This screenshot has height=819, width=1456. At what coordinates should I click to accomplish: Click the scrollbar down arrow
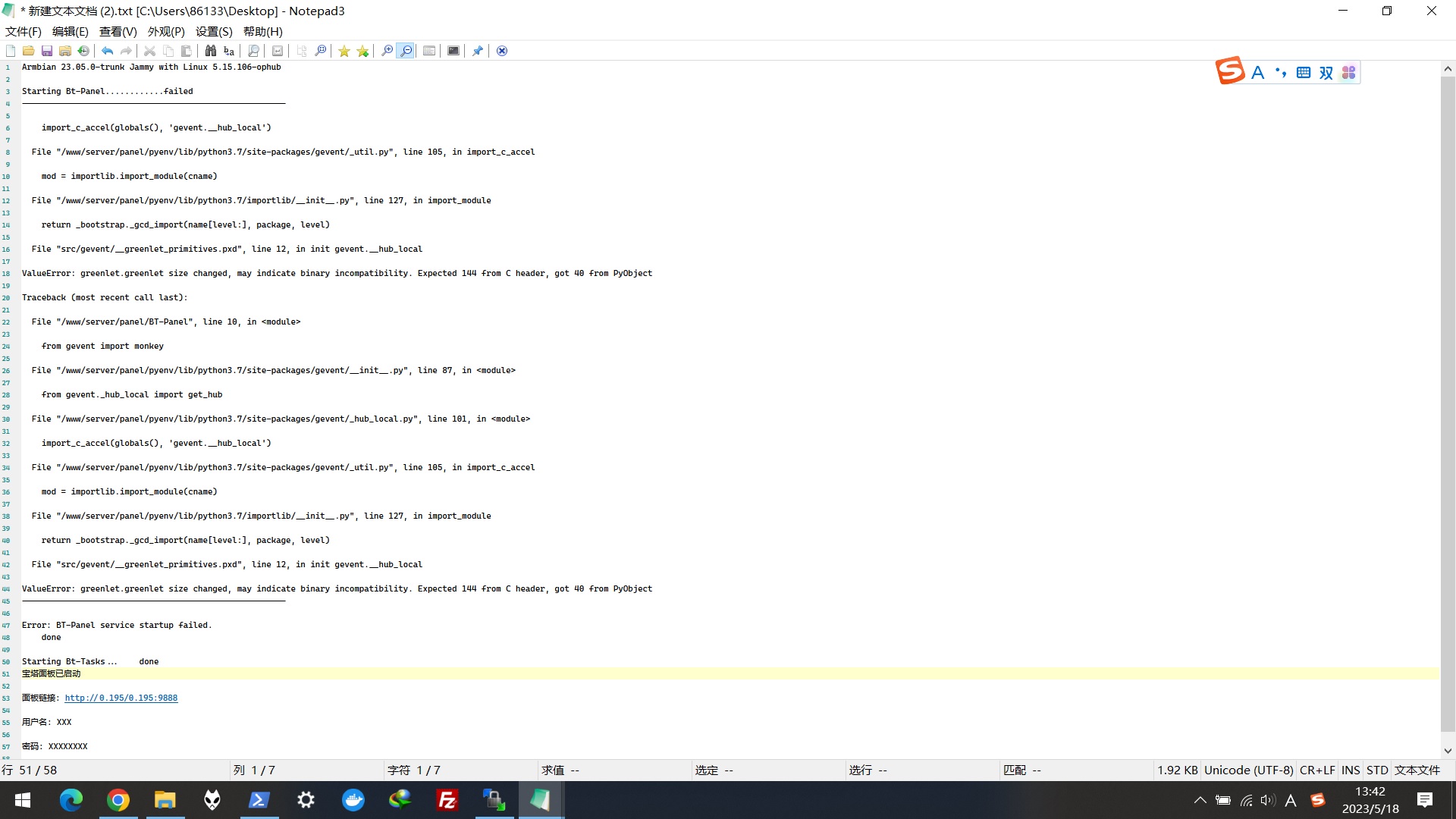(1448, 751)
